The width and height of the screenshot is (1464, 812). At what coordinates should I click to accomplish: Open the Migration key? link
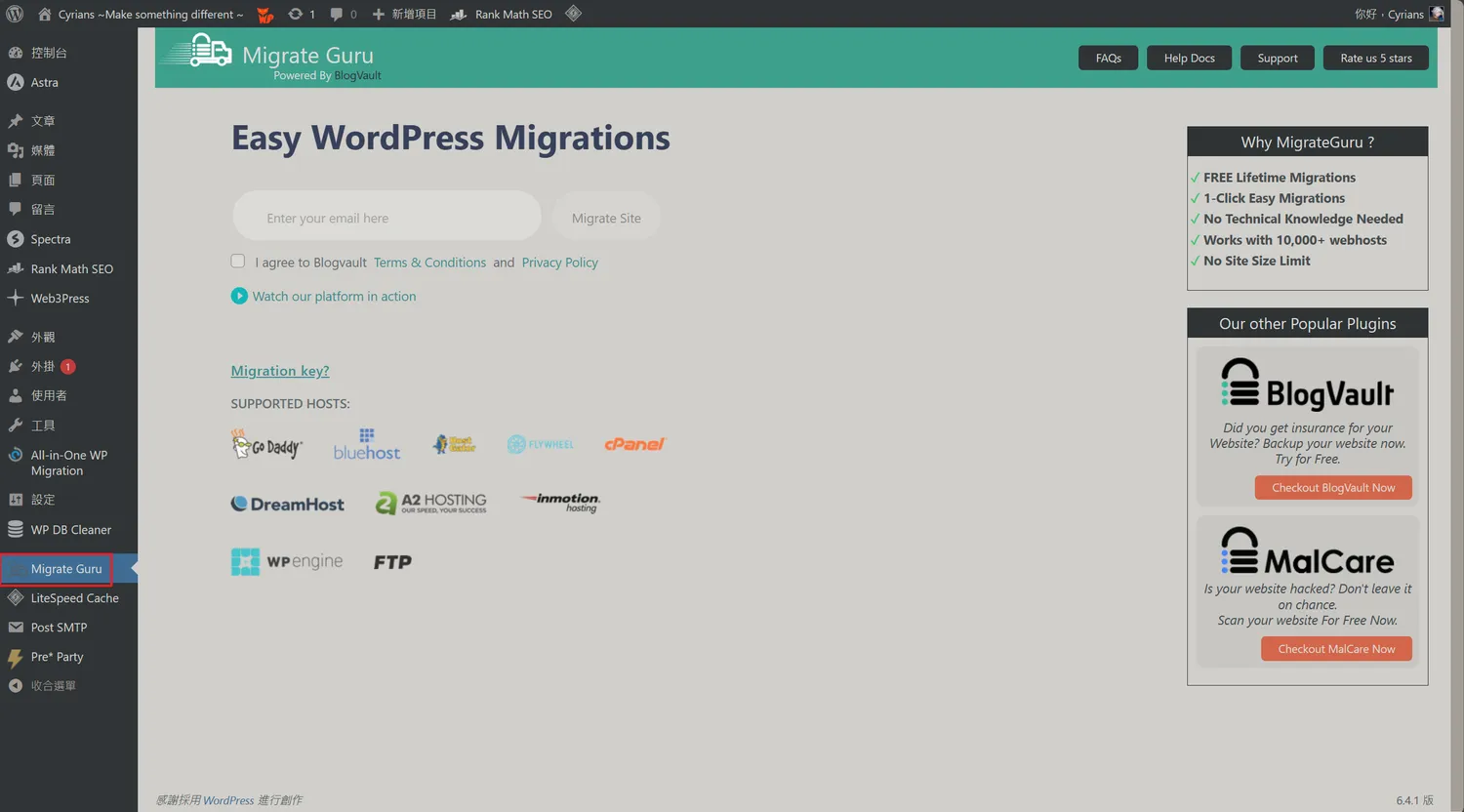tap(280, 371)
